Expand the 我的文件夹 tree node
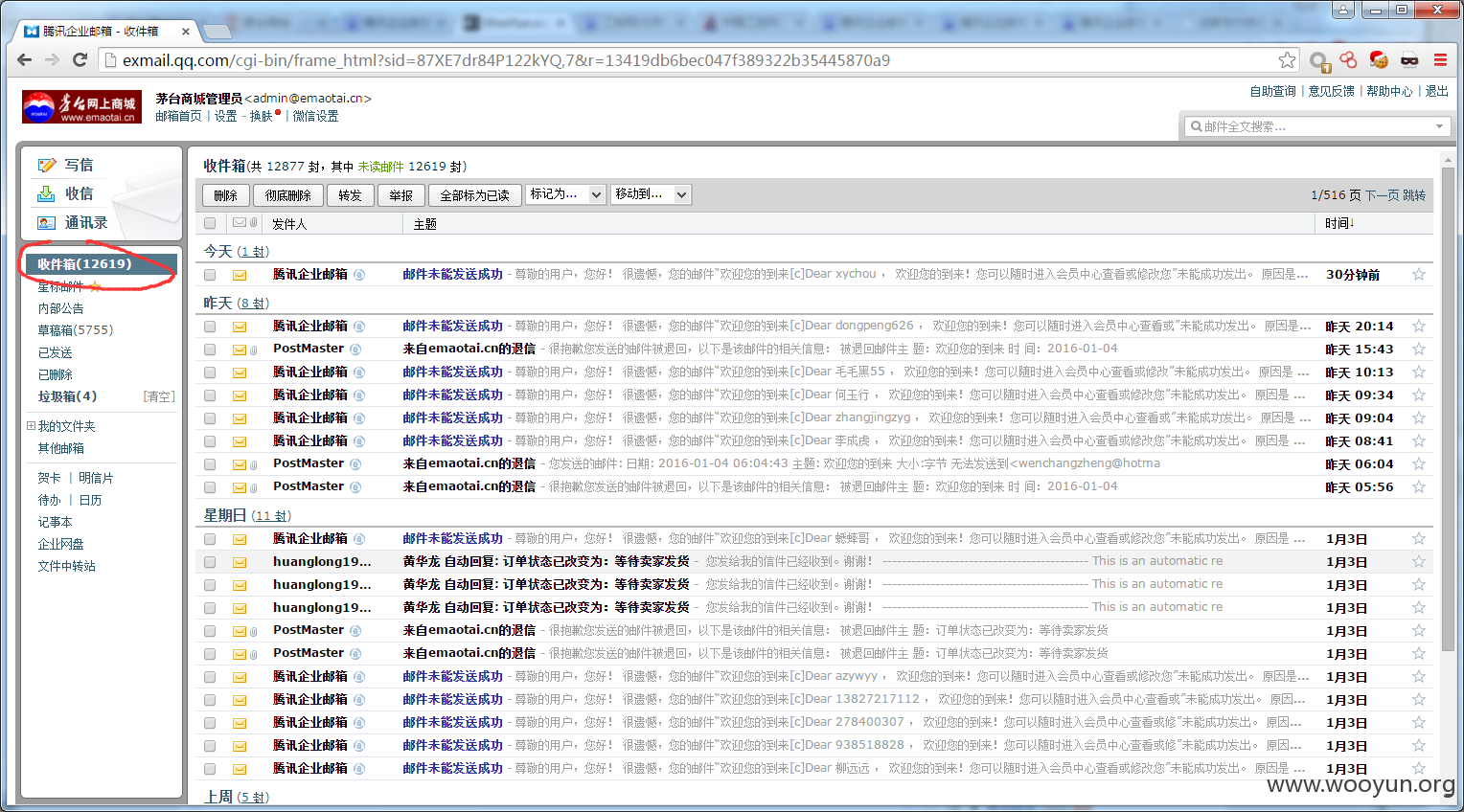The image size is (1464, 812). (x=31, y=426)
